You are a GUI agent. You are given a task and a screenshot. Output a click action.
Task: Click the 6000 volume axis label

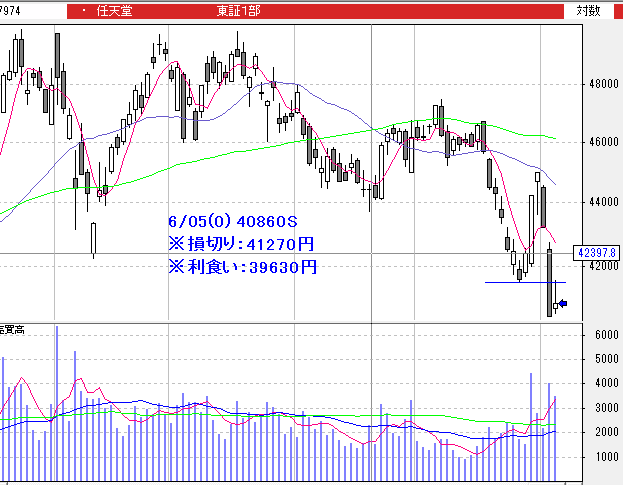tap(605, 336)
